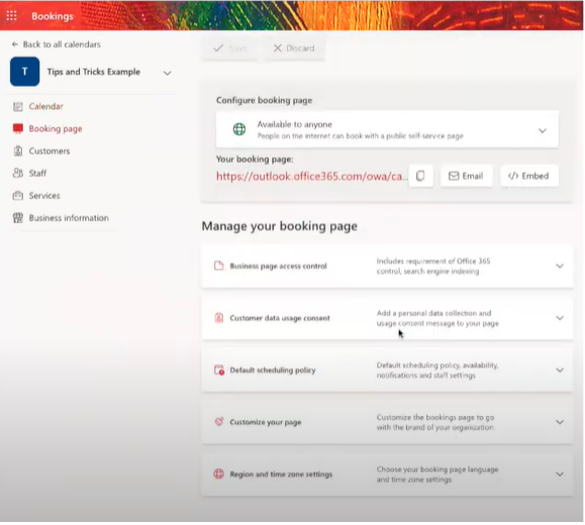
Task: Click the Business information store icon
Action: 18,218
